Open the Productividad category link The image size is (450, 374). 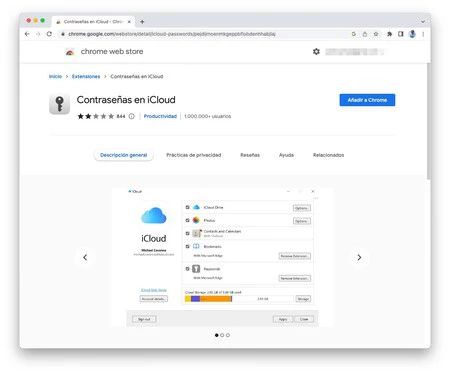tap(160, 116)
